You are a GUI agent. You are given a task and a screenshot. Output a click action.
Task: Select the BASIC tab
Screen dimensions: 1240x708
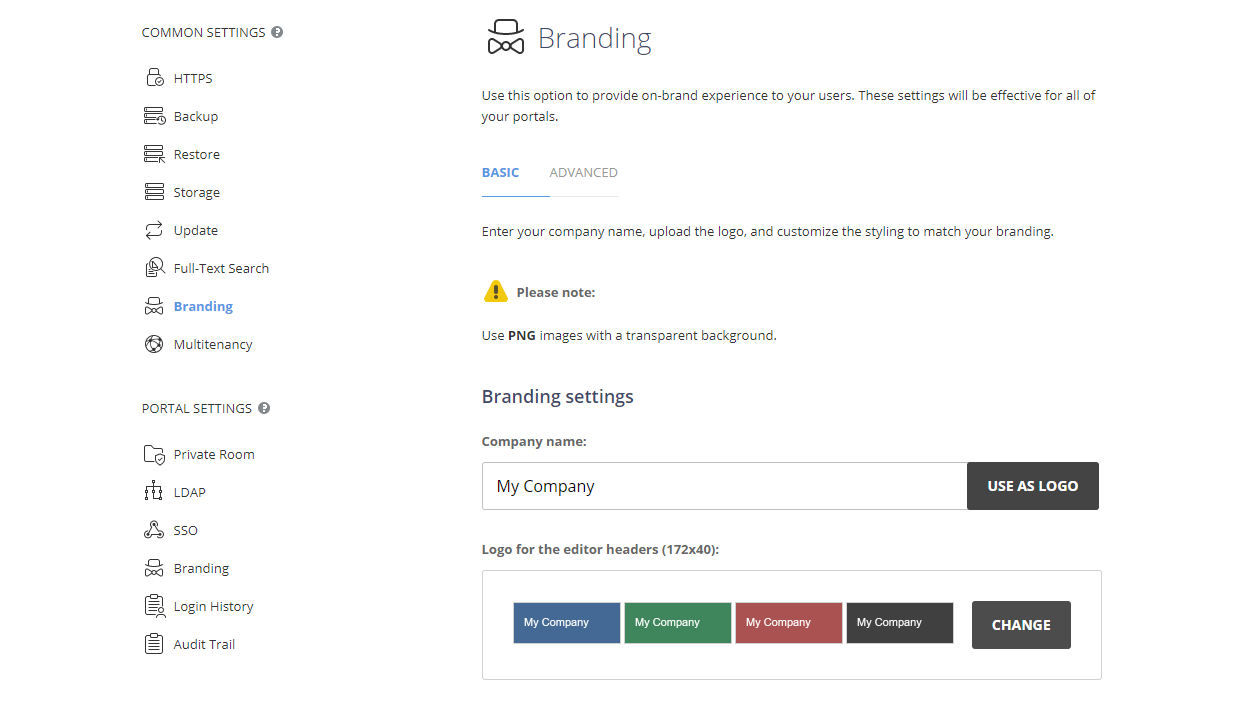(x=500, y=172)
